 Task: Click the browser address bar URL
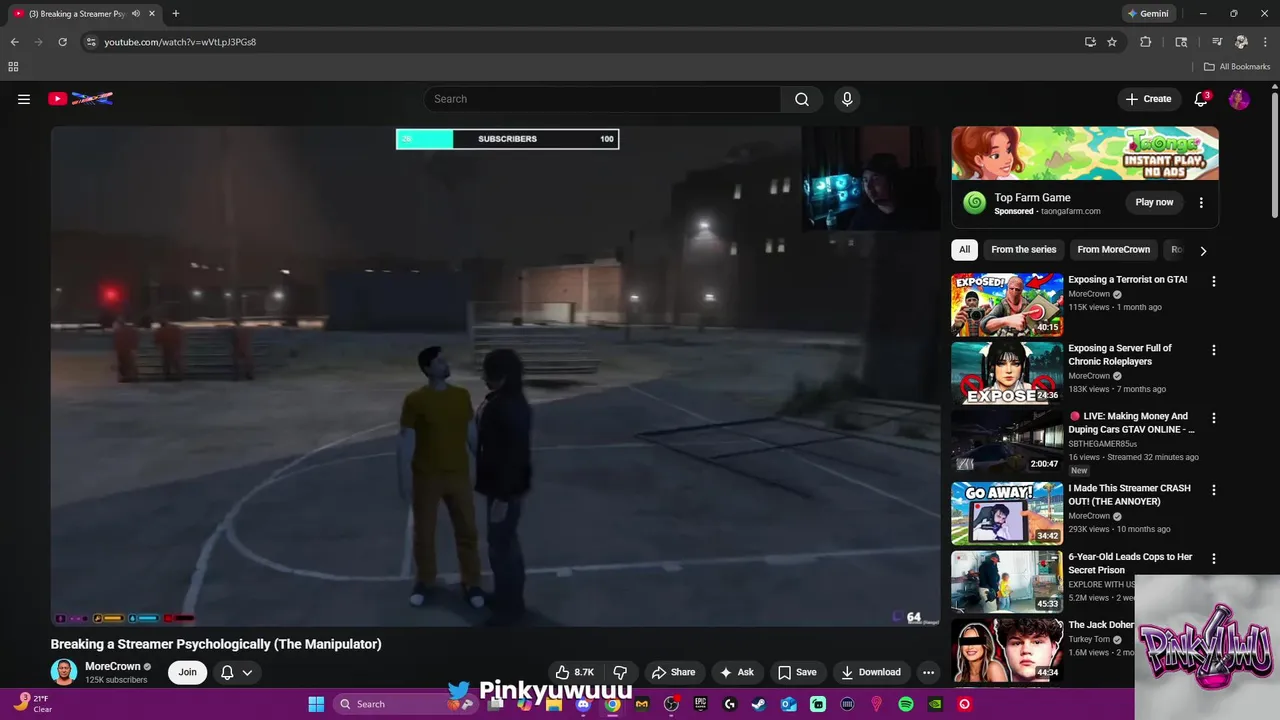click(180, 42)
